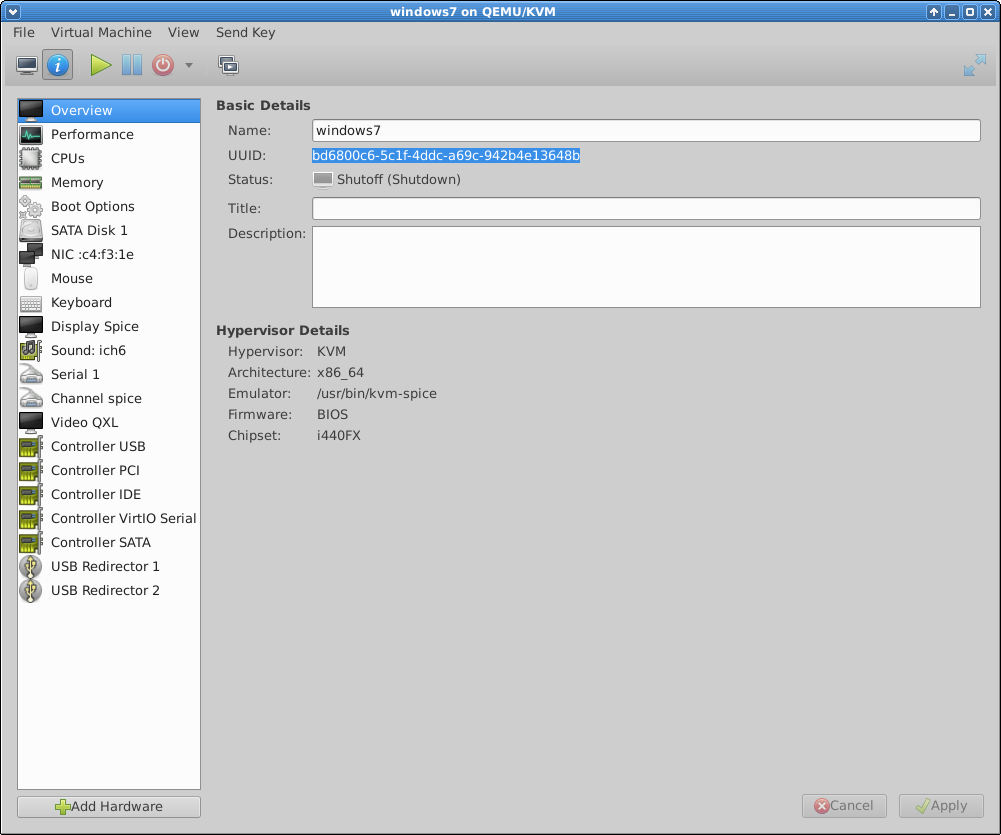Viewport: 1001px width, 835px height.
Task: Select Mouse device
Action: [109, 278]
